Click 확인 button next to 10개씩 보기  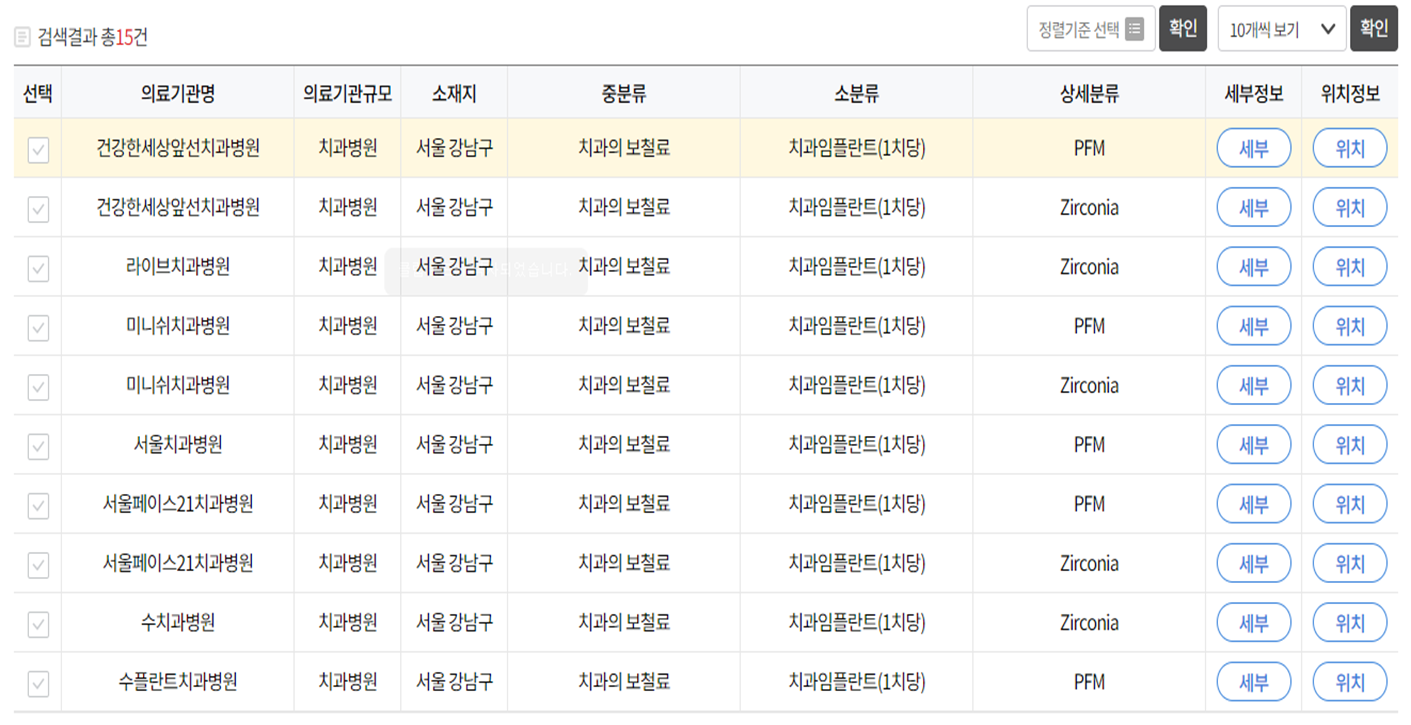1374,29
